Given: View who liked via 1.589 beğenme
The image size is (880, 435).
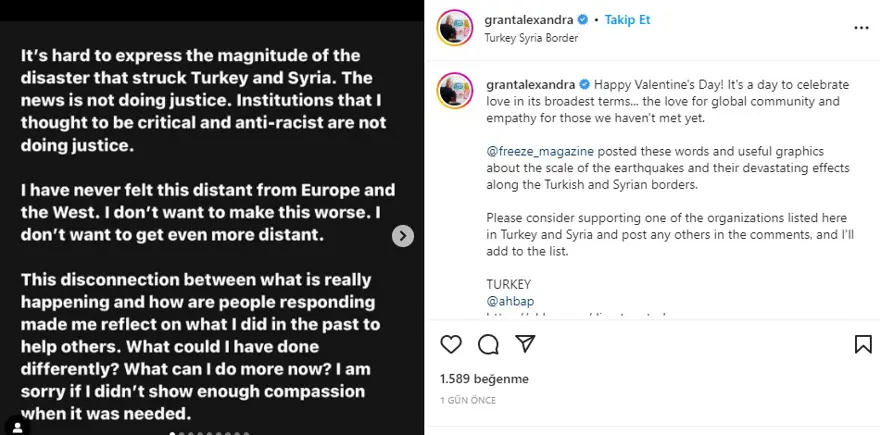Looking at the screenshot, I should pos(484,379).
